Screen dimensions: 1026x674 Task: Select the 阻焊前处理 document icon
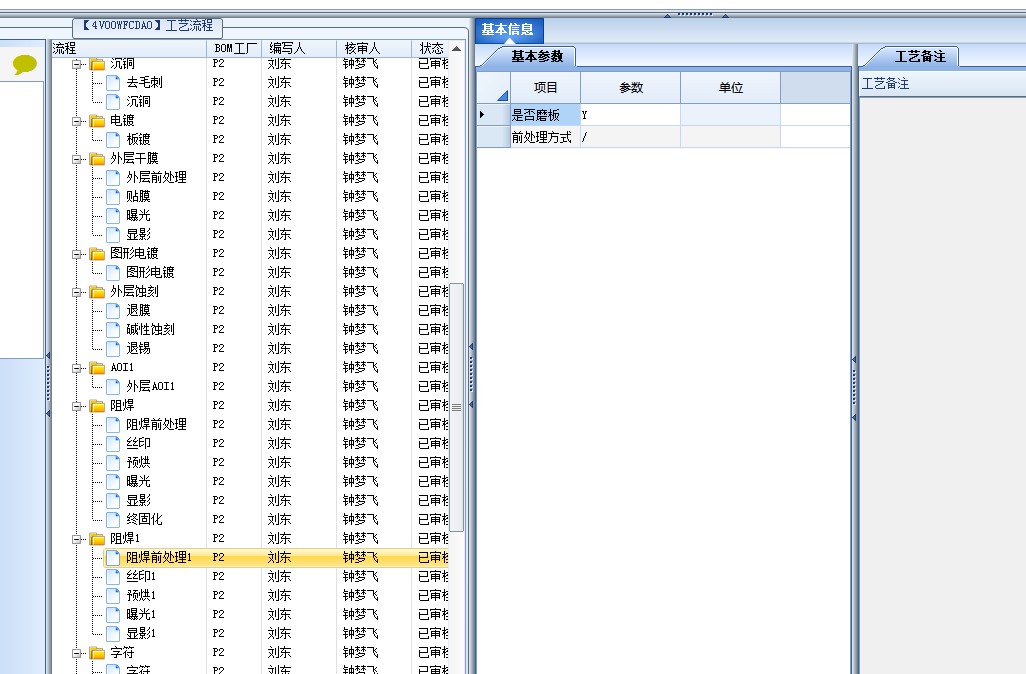click(113, 424)
